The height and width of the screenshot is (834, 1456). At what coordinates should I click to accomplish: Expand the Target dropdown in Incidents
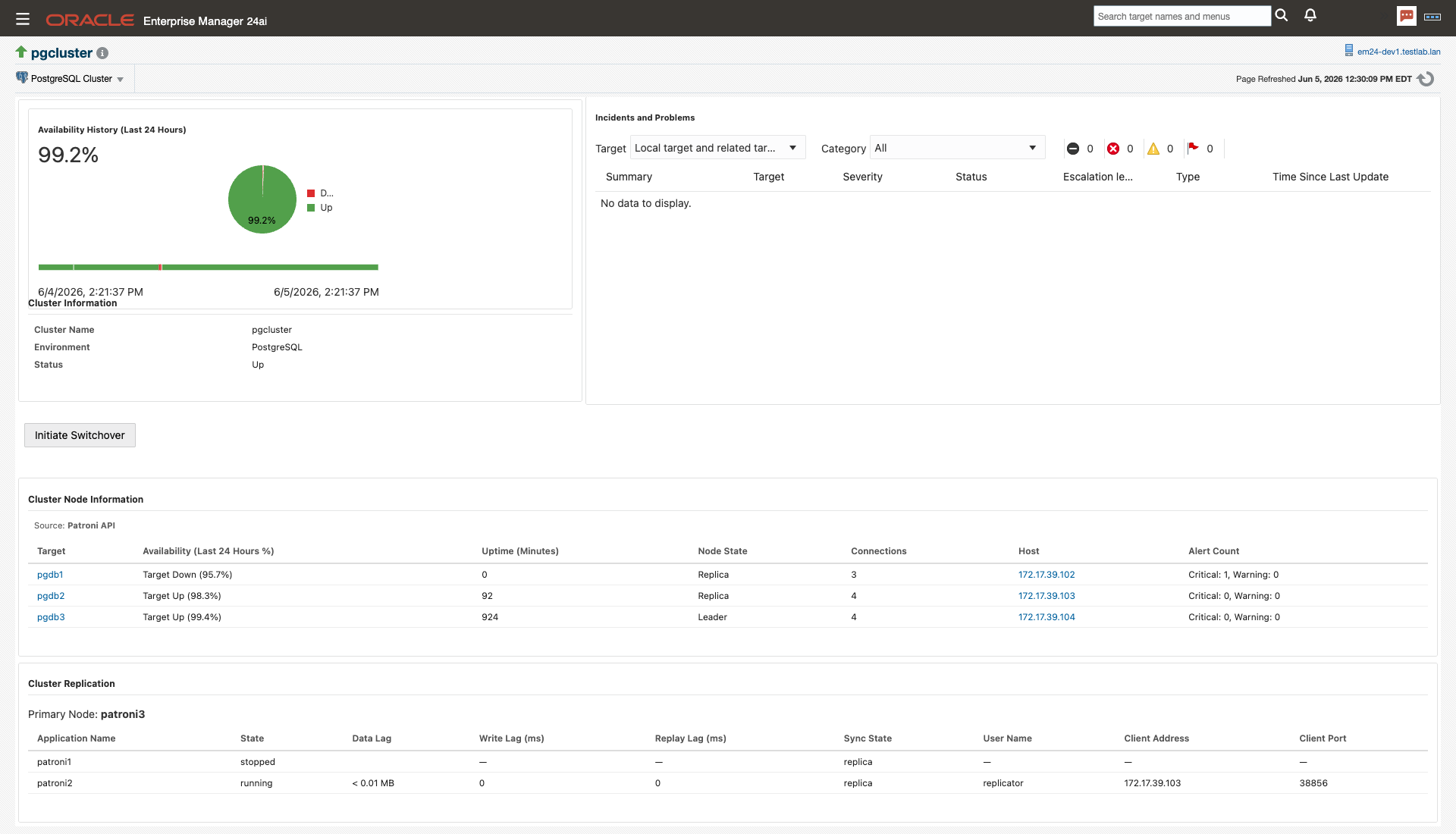click(717, 148)
